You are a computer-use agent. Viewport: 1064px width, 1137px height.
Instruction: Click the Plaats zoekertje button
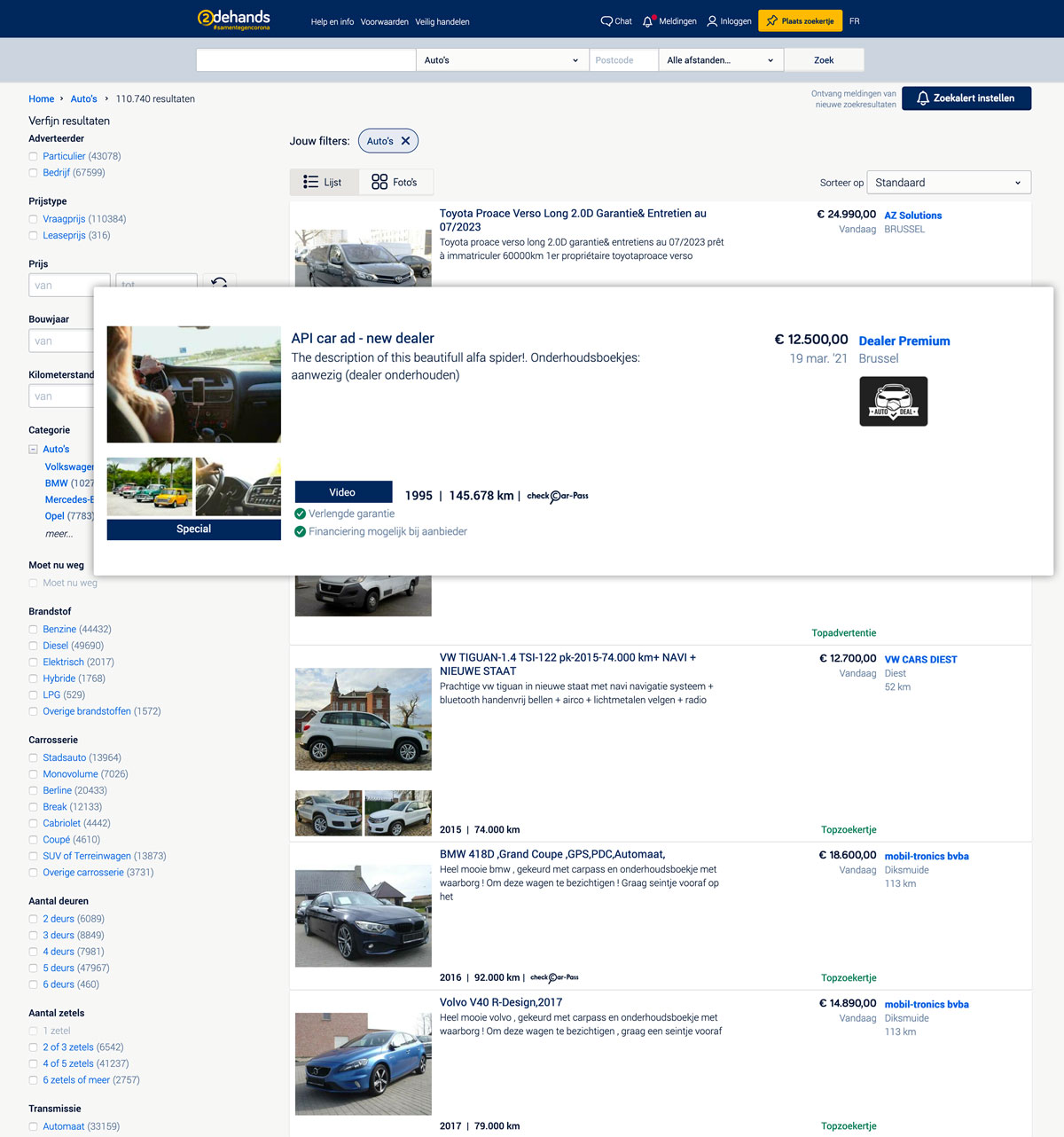(x=800, y=20)
